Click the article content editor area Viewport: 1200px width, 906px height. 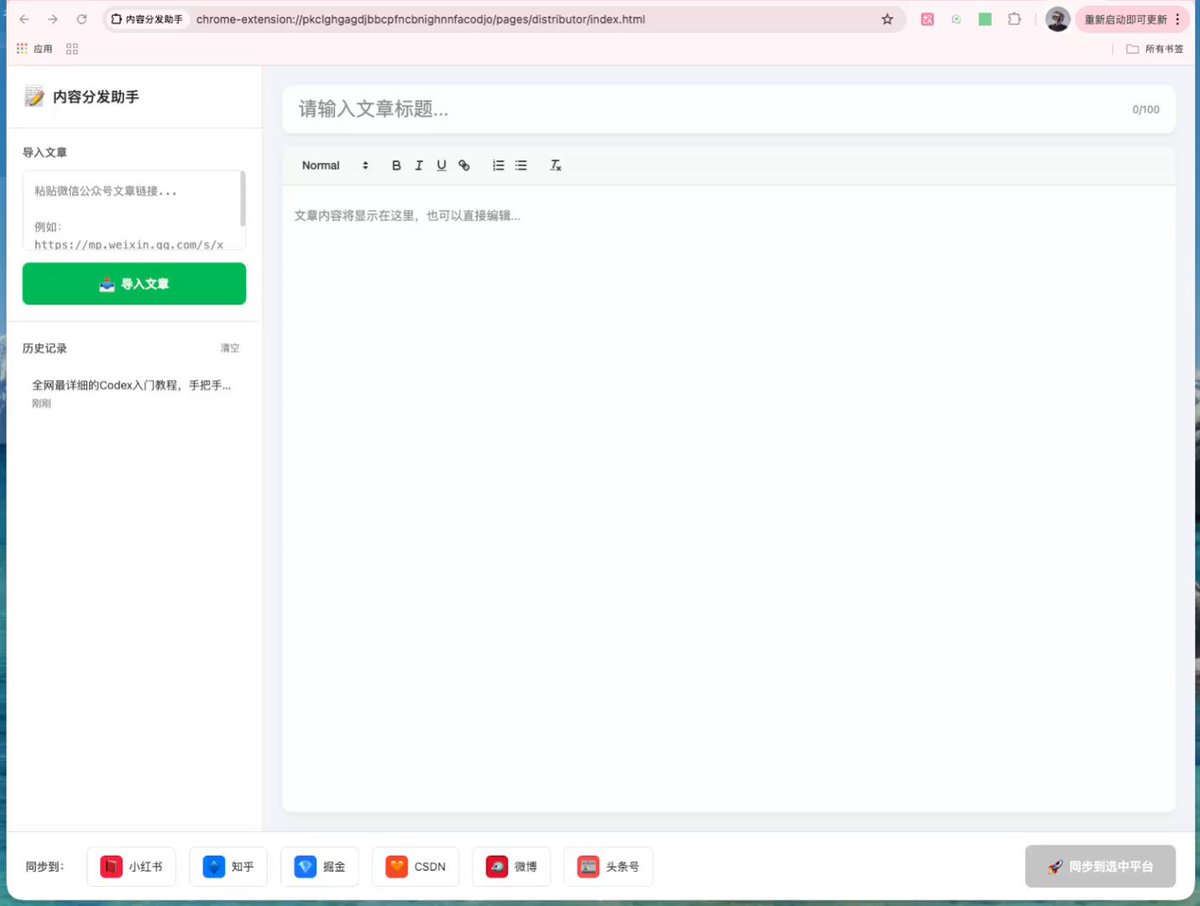728,498
